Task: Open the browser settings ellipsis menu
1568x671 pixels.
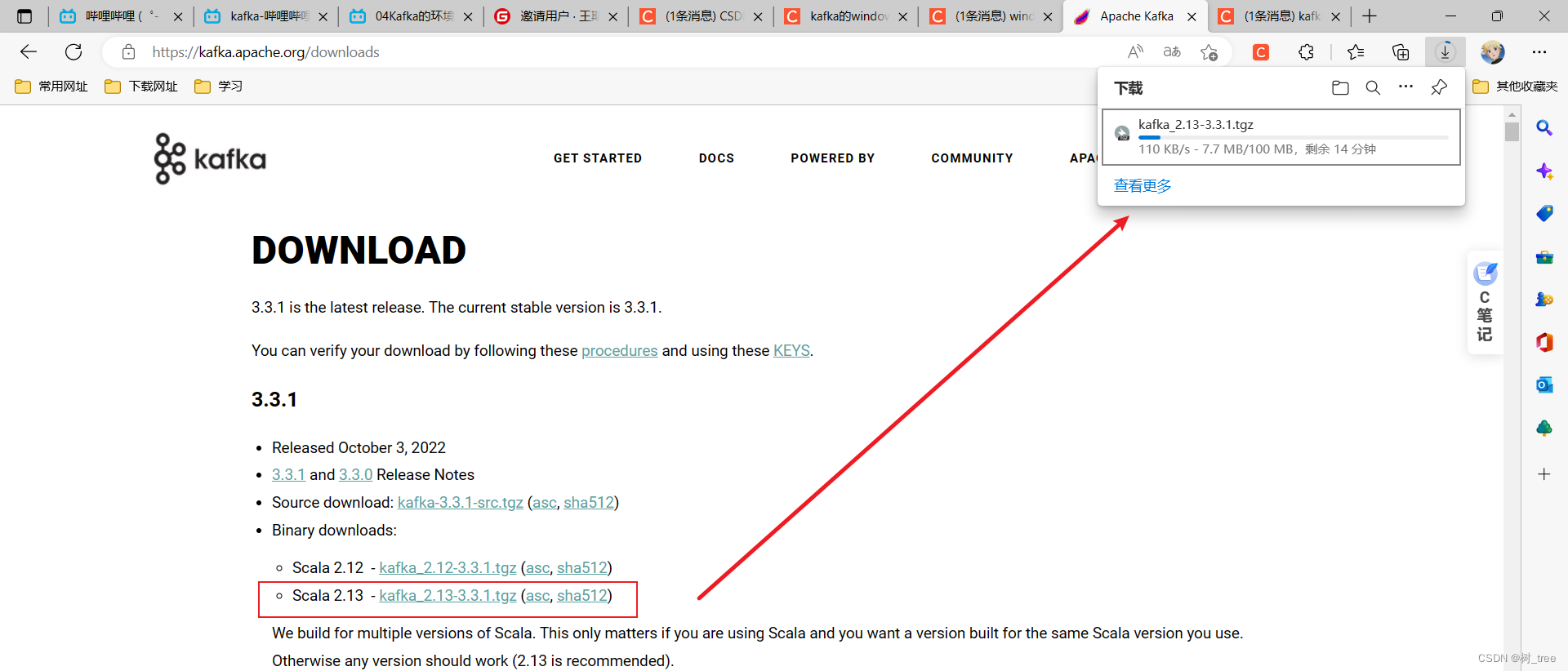Action: click(1539, 52)
